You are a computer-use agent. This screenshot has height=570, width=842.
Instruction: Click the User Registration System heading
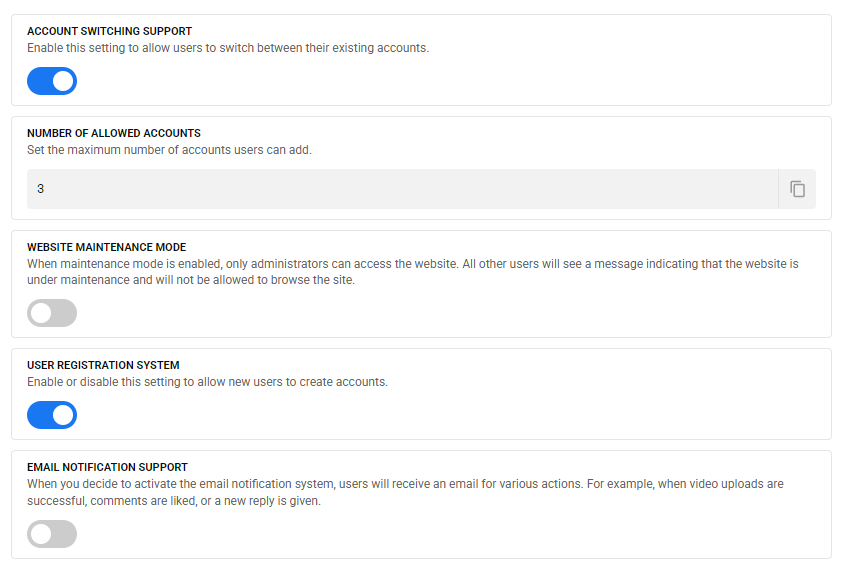click(103, 365)
